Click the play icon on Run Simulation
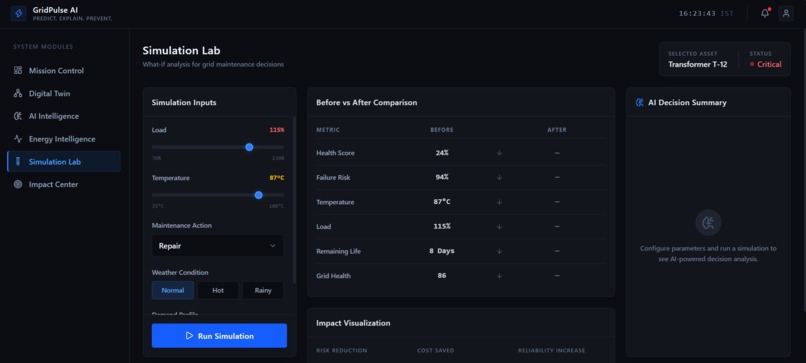The width and height of the screenshot is (806, 363). click(x=189, y=336)
